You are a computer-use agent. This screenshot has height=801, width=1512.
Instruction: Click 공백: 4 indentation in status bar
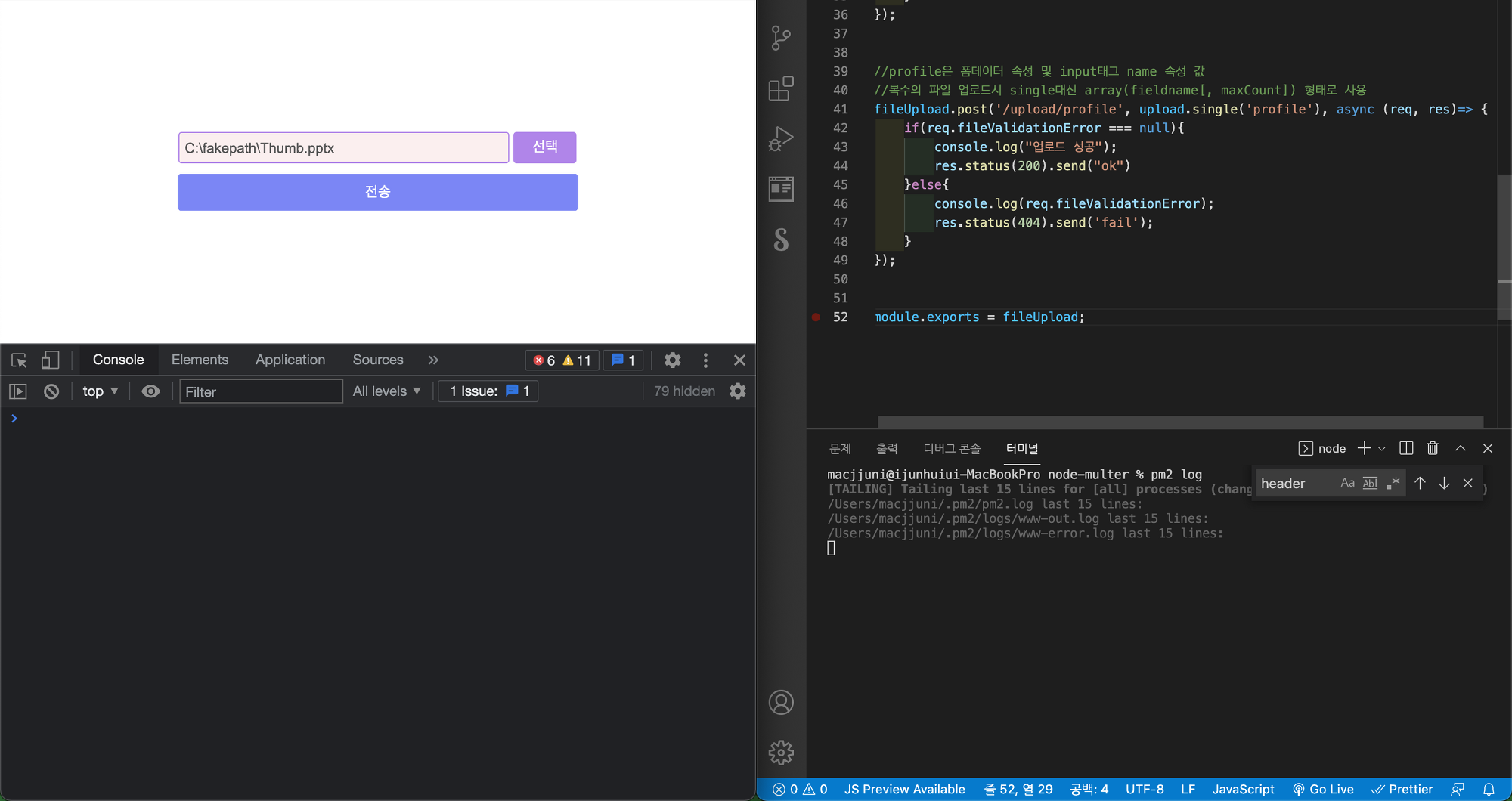[1089, 789]
